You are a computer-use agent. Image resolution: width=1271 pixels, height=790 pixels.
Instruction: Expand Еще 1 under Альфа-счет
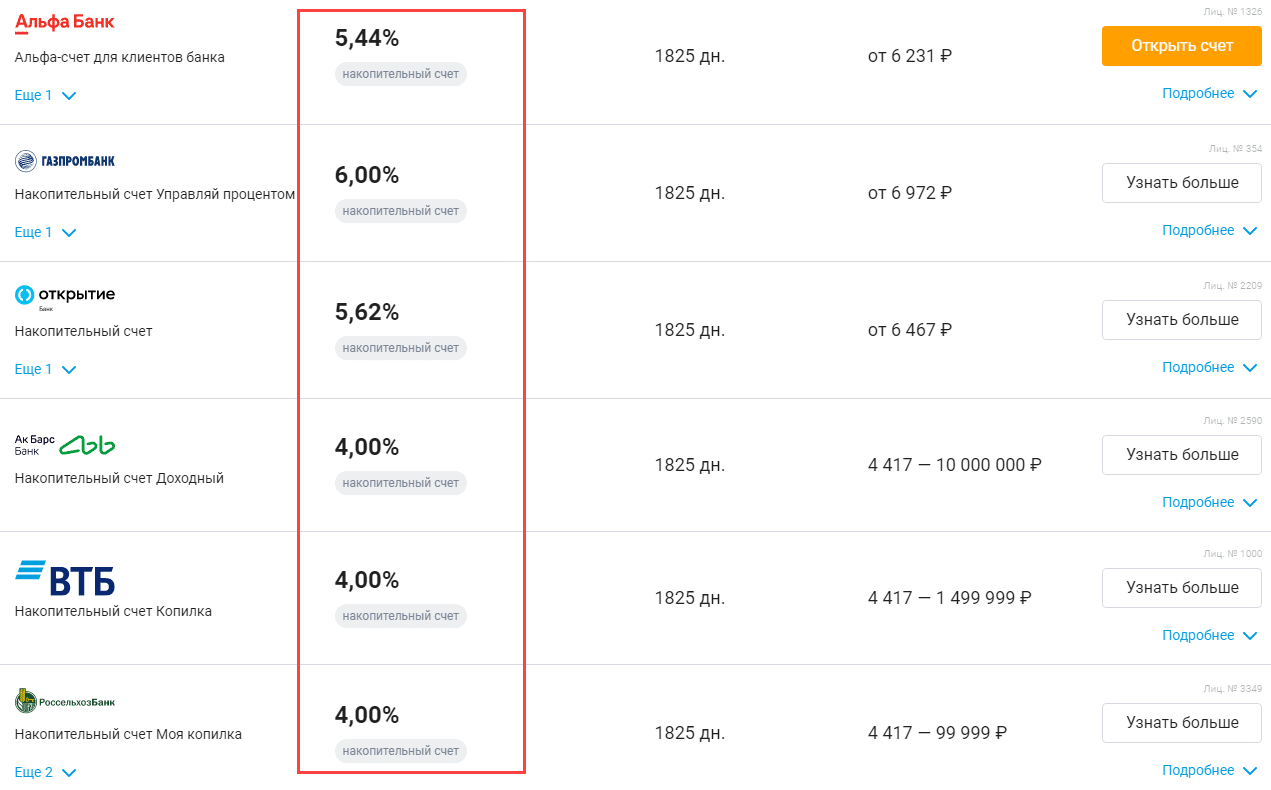(x=45, y=96)
